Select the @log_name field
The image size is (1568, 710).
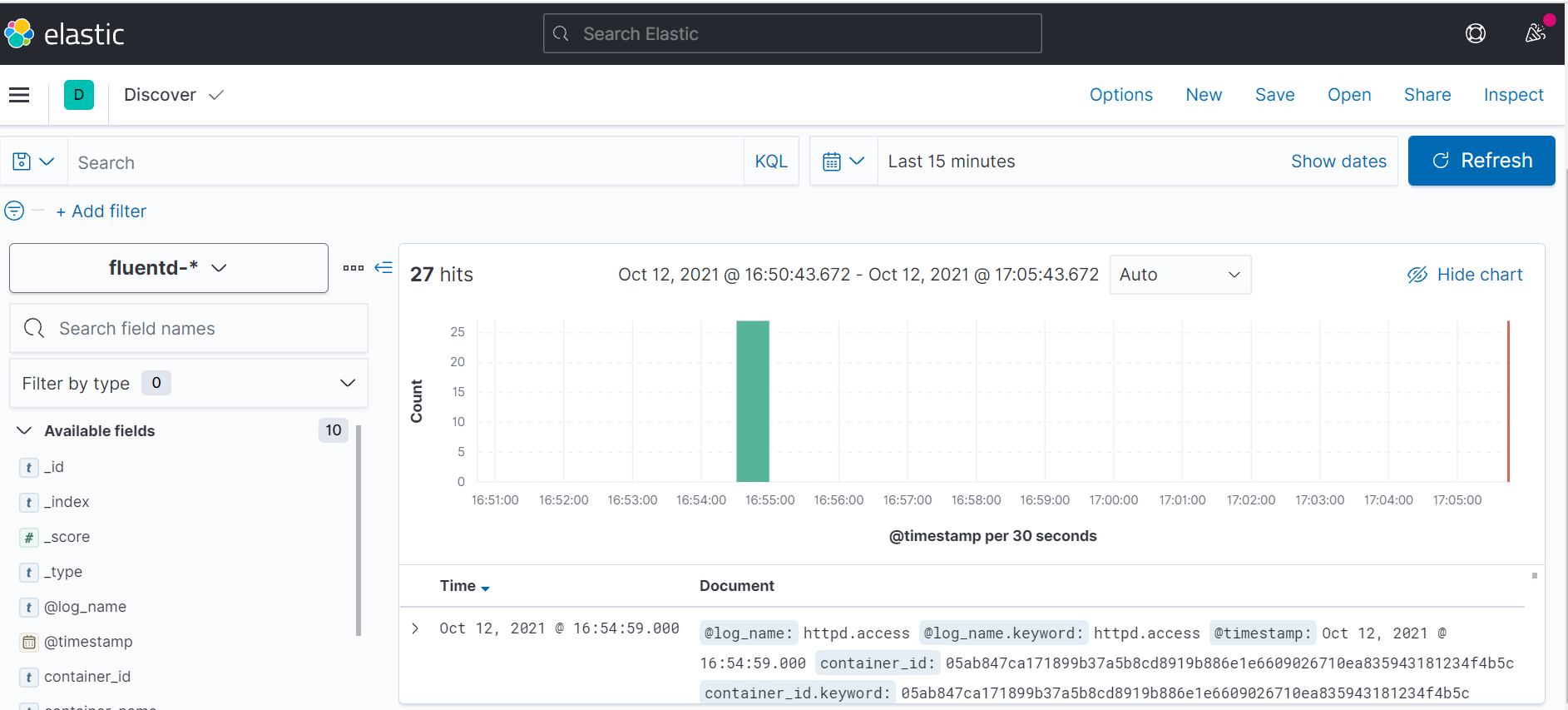[85, 607]
